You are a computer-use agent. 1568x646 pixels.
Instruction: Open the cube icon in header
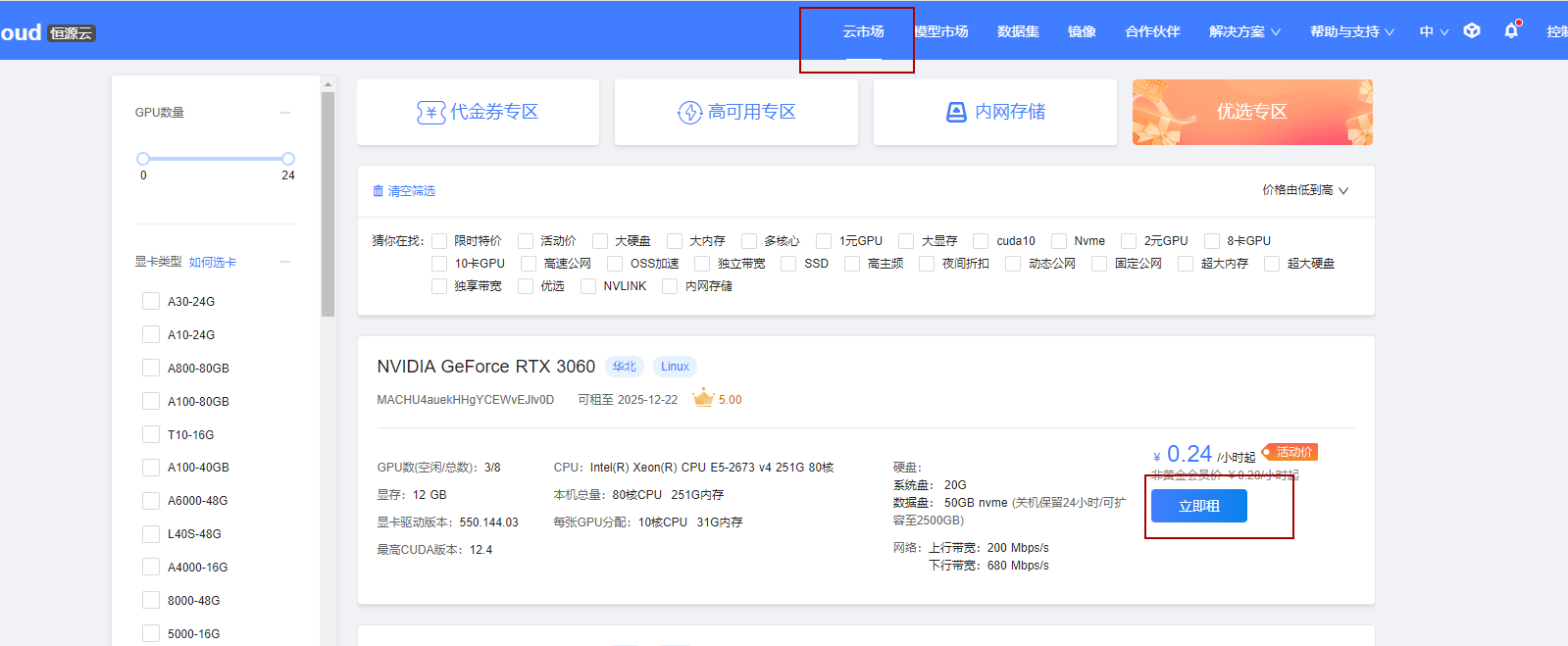pos(1472,31)
